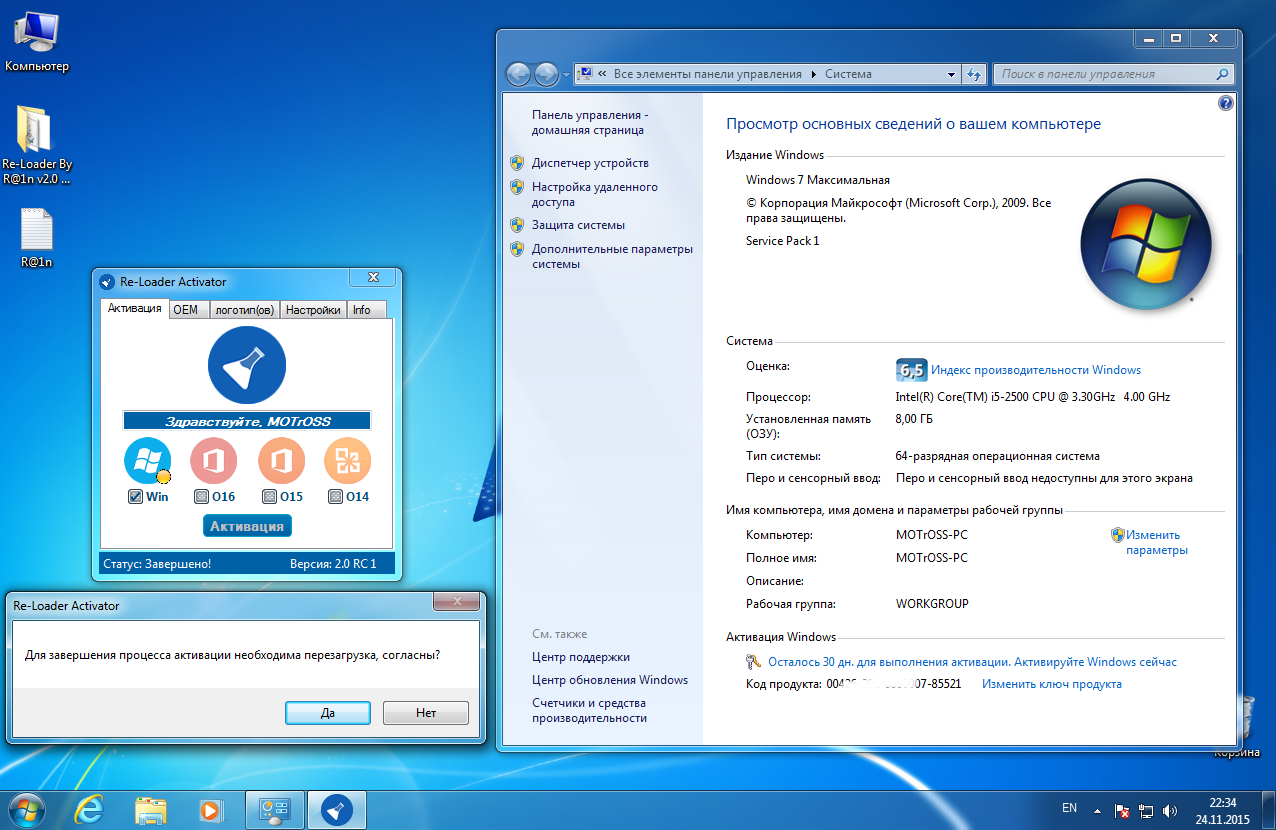The image size is (1276, 830).
Task: Click the Office 2015 (O15) icon
Action: (x=281, y=461)
